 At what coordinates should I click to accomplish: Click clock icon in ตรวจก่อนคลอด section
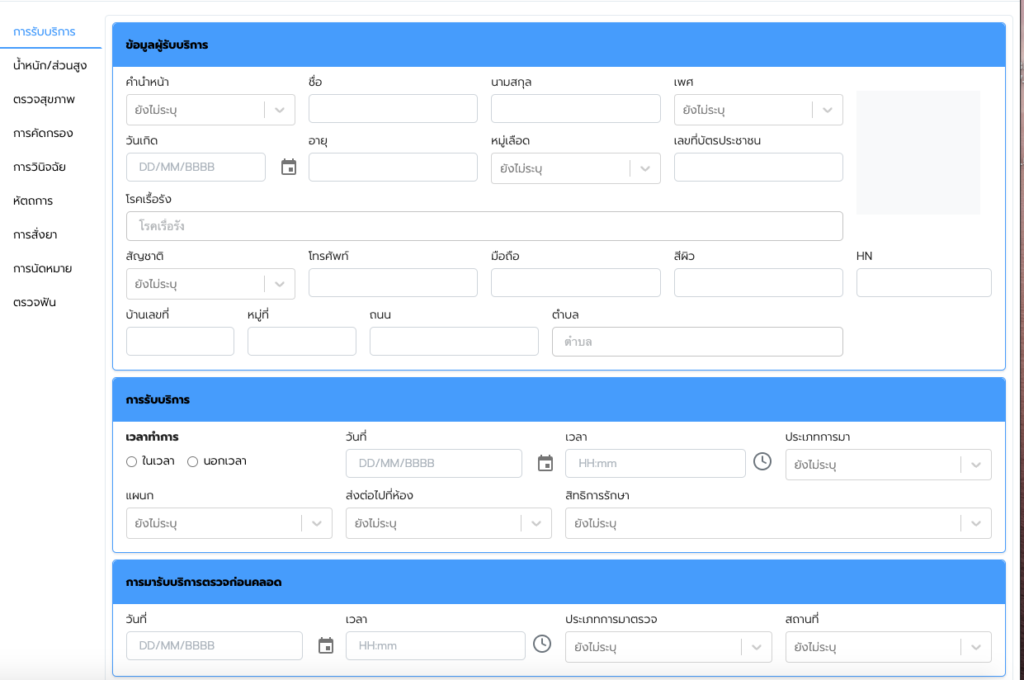point(542,644)
